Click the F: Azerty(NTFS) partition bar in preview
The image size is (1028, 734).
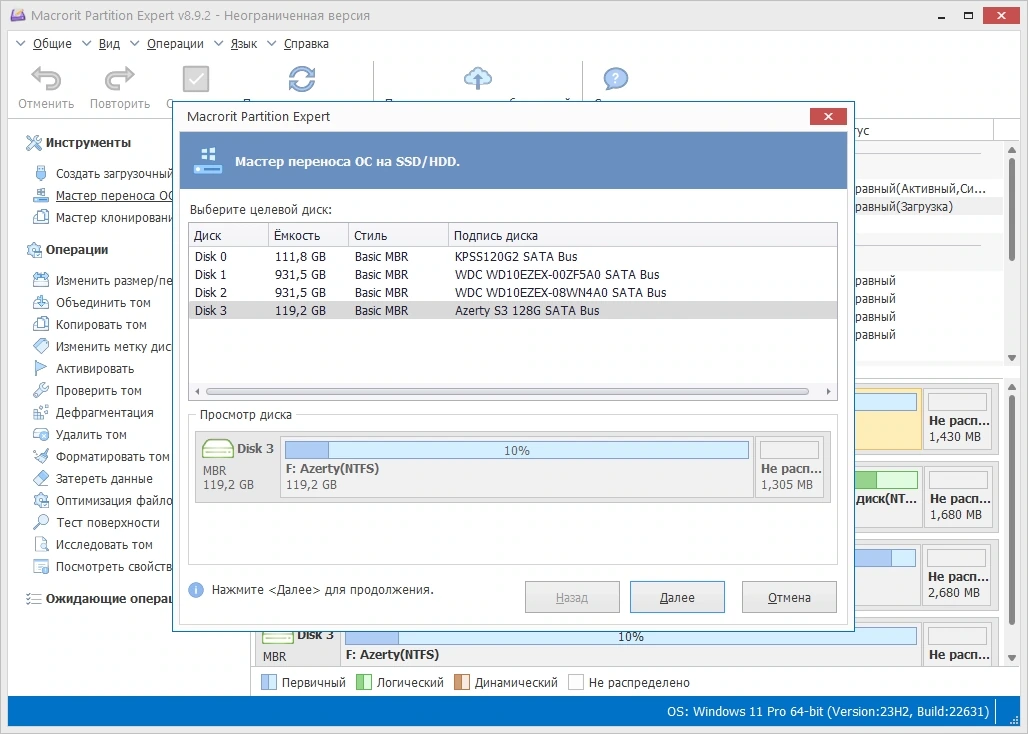[517, 450]
